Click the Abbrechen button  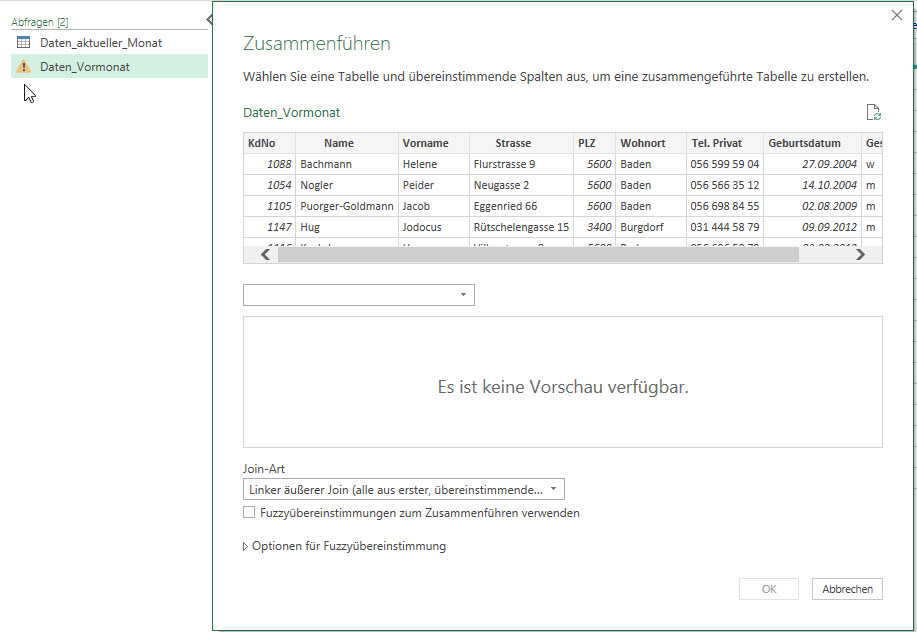coord(847,589)
